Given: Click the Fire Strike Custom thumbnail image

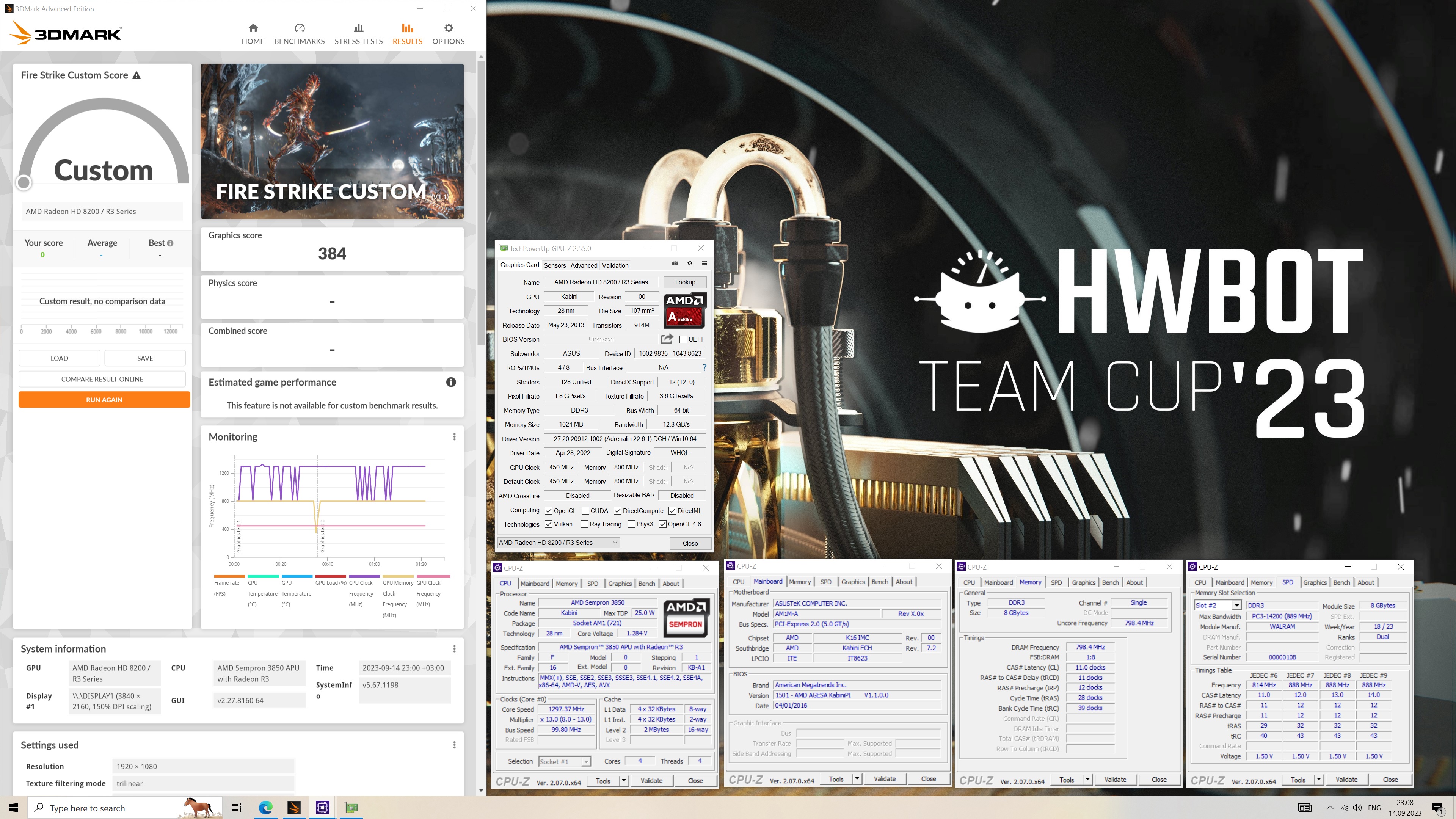Looking at the screenshot, I should 332,141.
